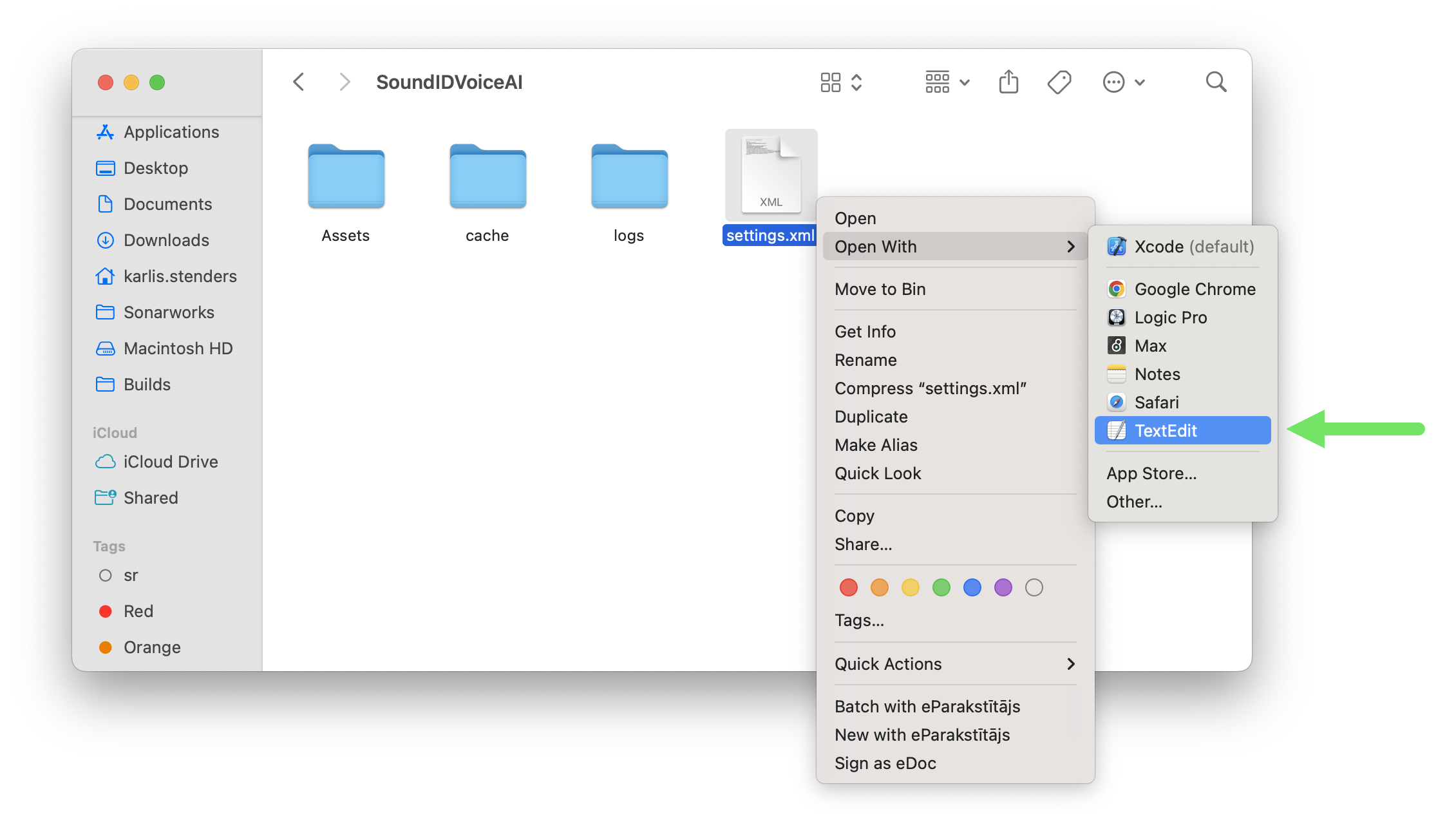
Task: Open with TextEdit
Action: [1182, 430]
